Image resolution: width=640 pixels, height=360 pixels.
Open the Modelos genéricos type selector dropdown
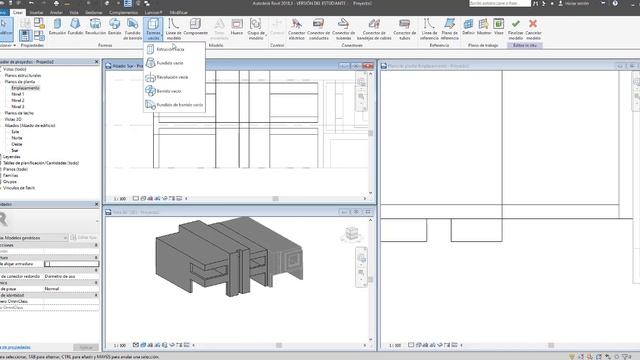click(34, 238)
